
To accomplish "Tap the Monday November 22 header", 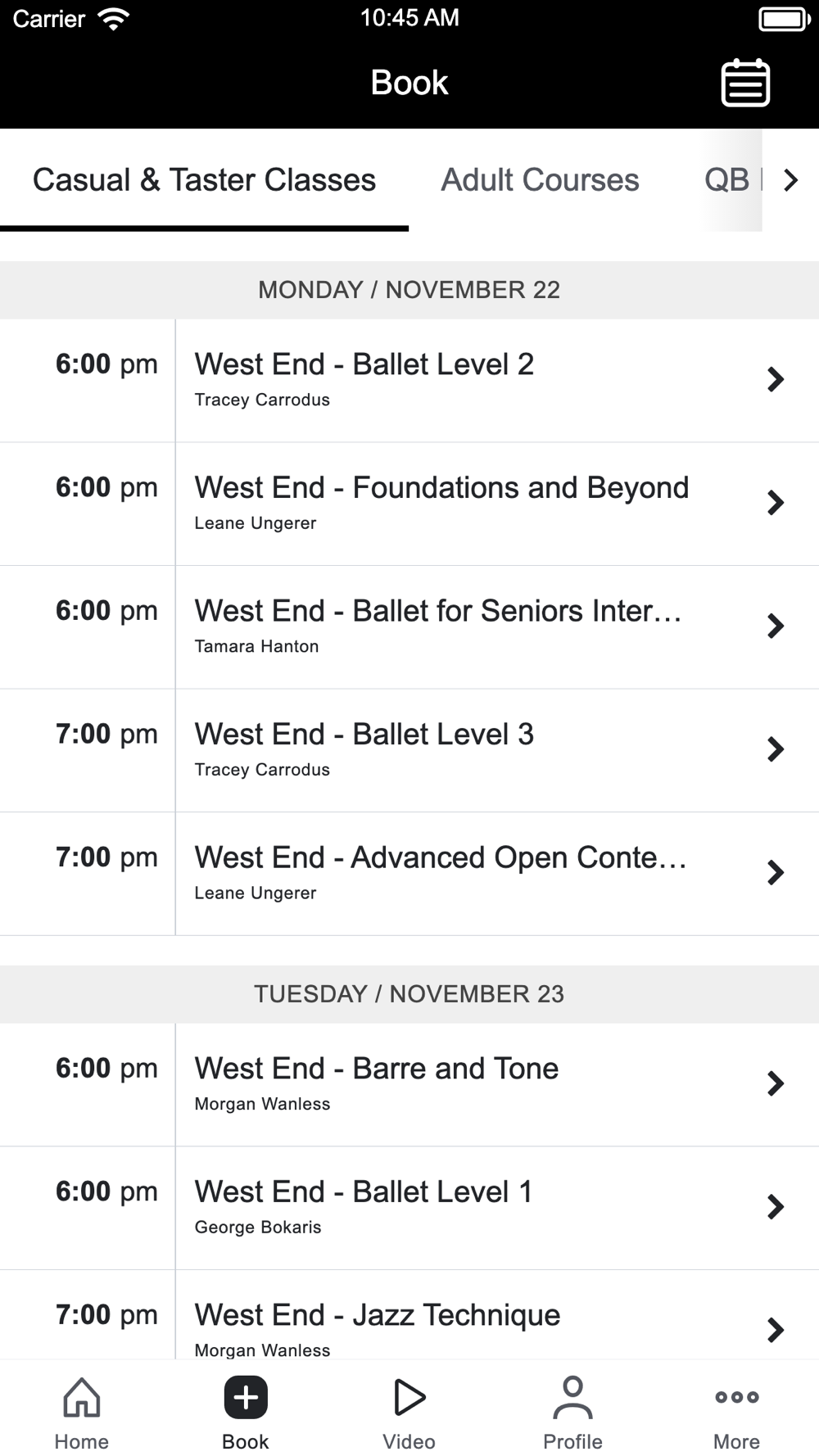I will [x=409, y=290].
